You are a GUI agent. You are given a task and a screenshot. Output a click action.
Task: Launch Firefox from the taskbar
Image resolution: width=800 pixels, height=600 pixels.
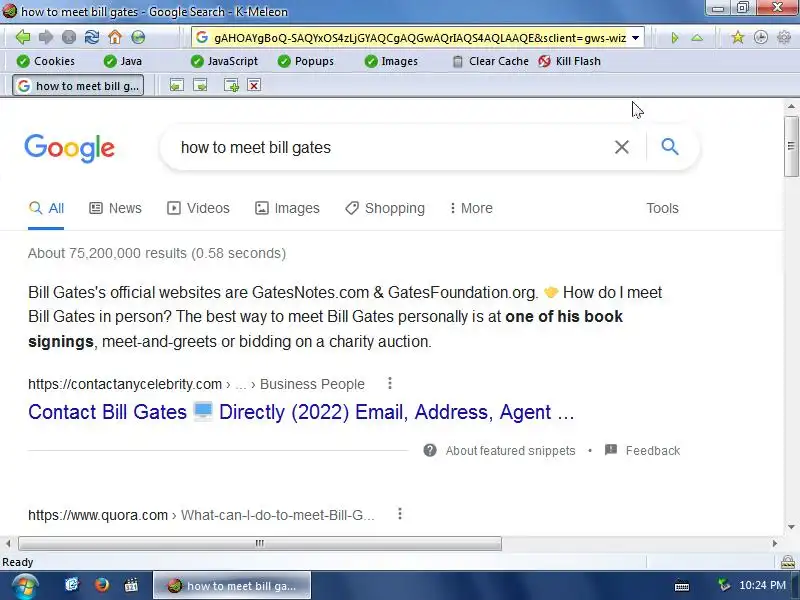tap(102, 585)
